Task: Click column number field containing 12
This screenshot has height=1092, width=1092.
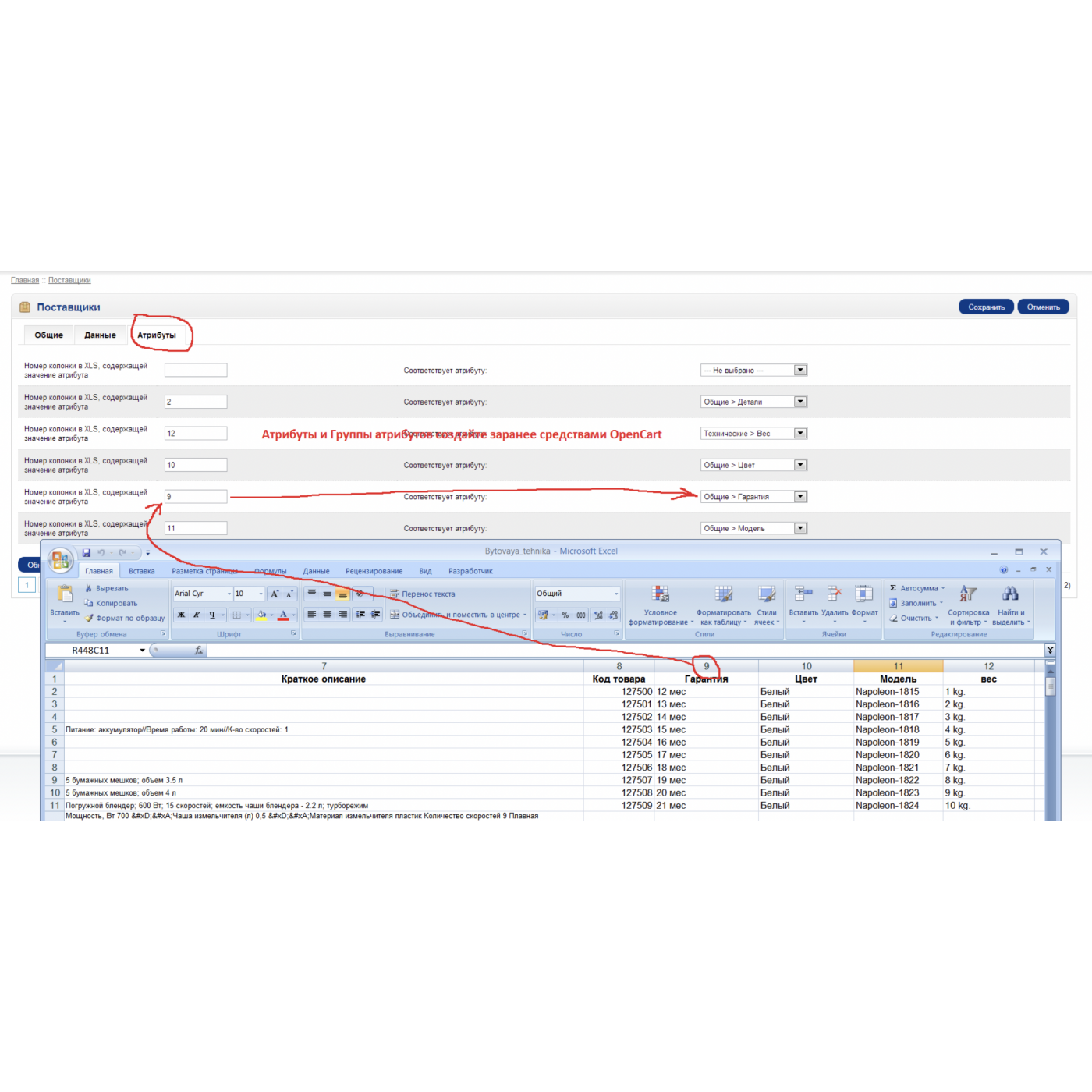Action: pyautogui.click(x=196, y=434)
